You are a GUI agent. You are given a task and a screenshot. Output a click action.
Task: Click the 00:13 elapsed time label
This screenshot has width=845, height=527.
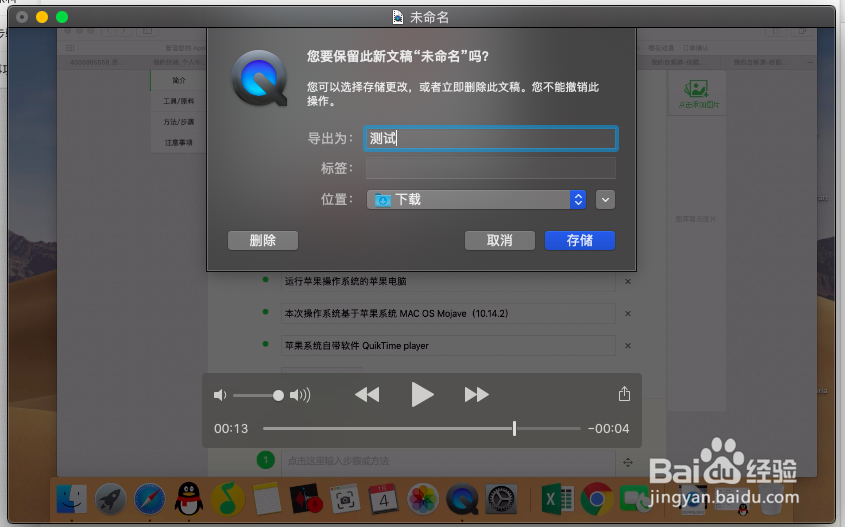(x=231, y=428)
